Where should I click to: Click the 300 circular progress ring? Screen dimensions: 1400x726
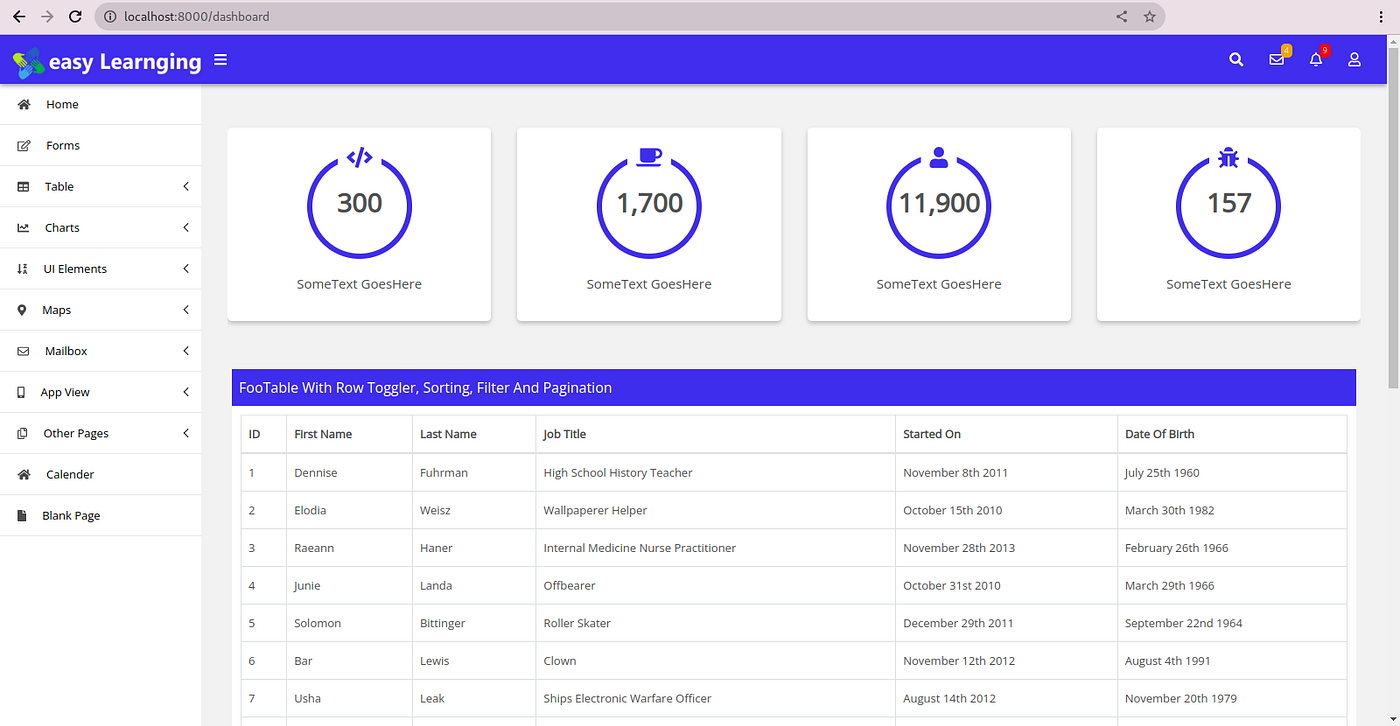pos(359,206)
